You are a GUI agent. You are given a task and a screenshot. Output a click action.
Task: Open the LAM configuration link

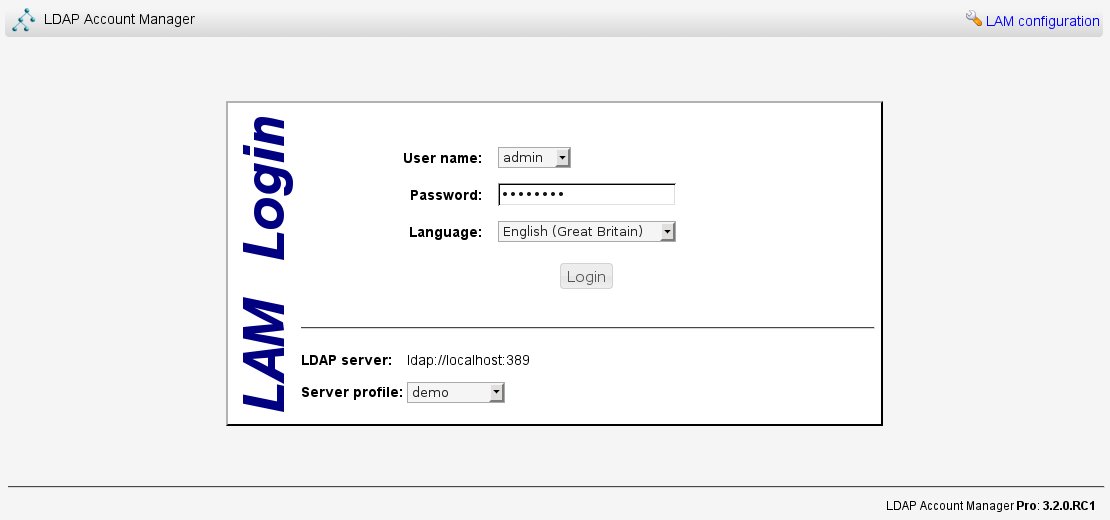tap(1042, 21)
